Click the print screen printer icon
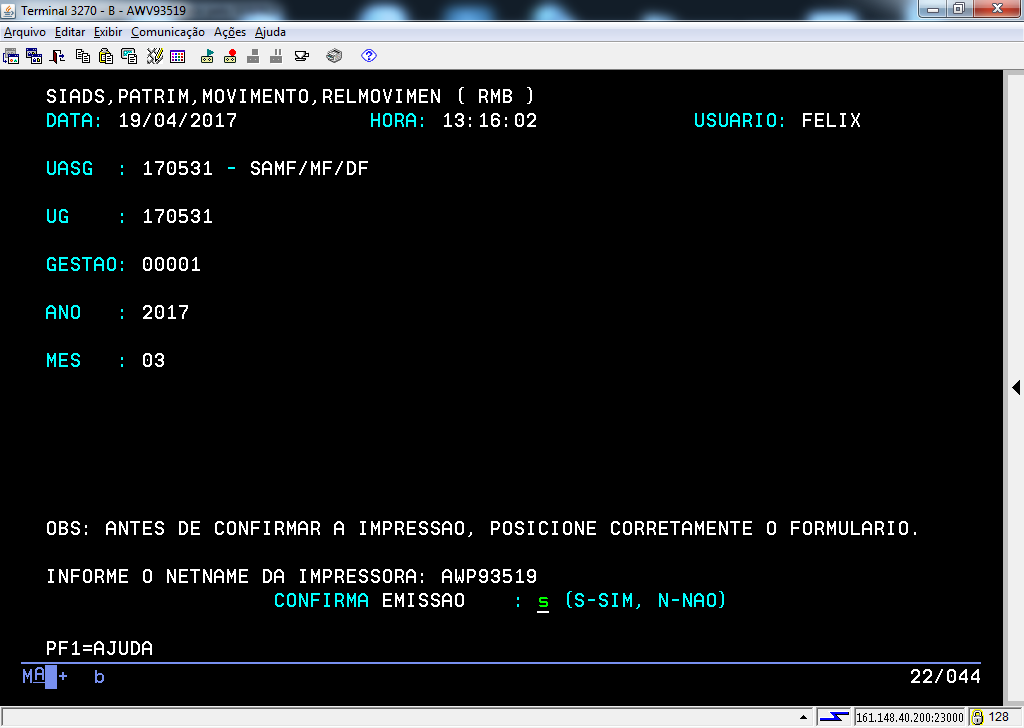 coord(334,56)
